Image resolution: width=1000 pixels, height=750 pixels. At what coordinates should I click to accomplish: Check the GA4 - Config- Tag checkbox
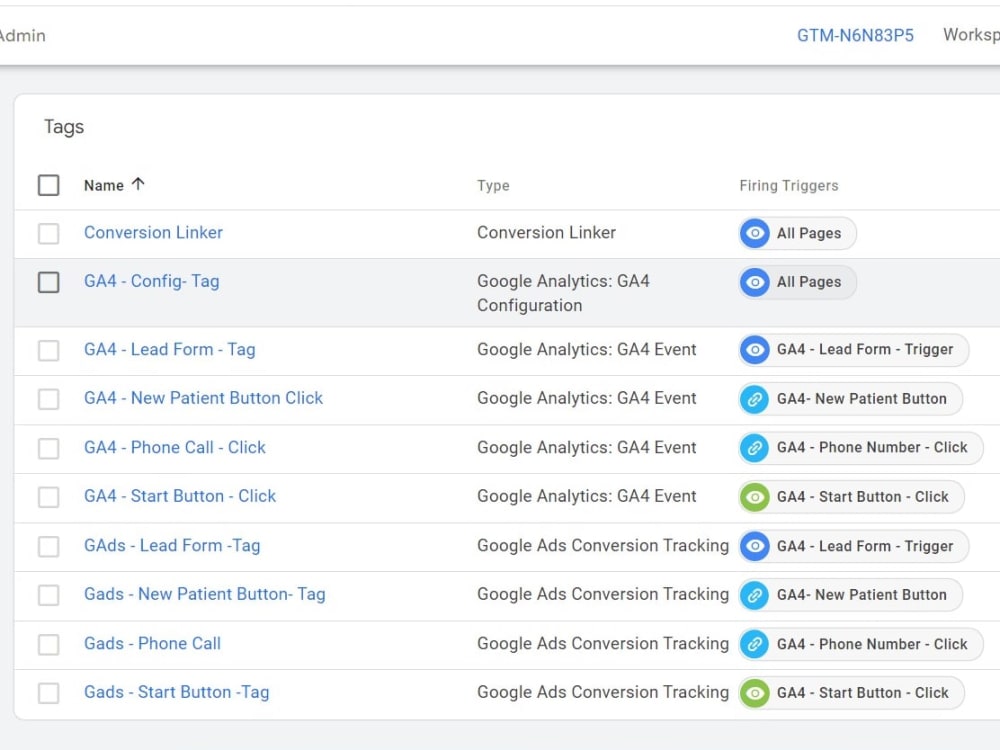click(48, 282)
